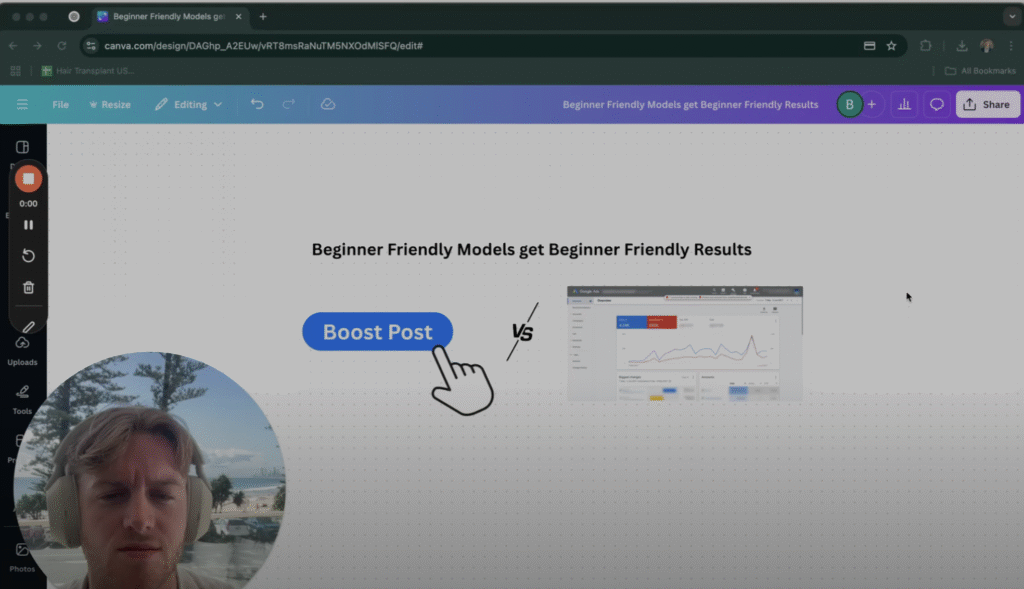Open the Insights bar chart icon
The height and width of the screenshot is (589, 1024).
point(903,104)
